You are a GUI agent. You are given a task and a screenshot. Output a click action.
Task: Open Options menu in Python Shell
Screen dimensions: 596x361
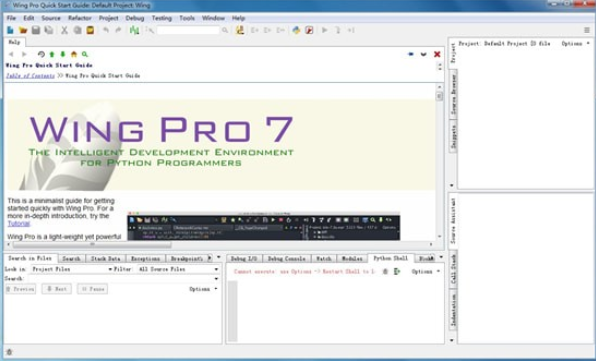tap(425, 271)
